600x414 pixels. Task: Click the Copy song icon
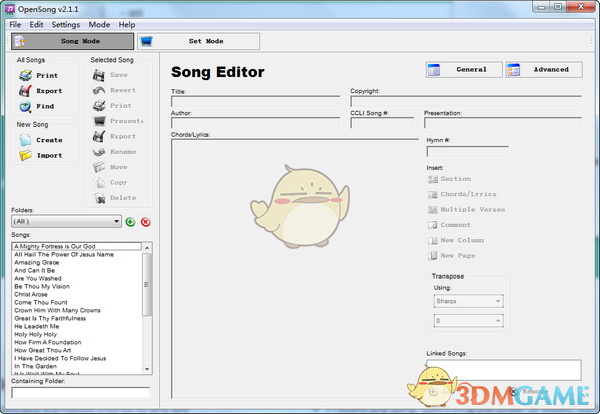coord(99,183)
